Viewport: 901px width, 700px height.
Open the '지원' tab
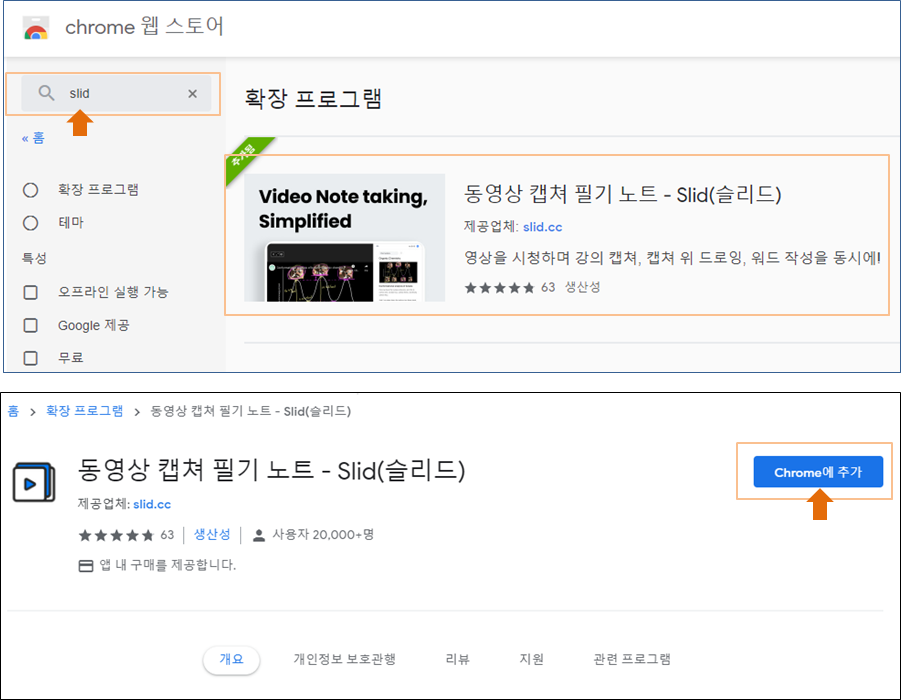pos(532,659)
